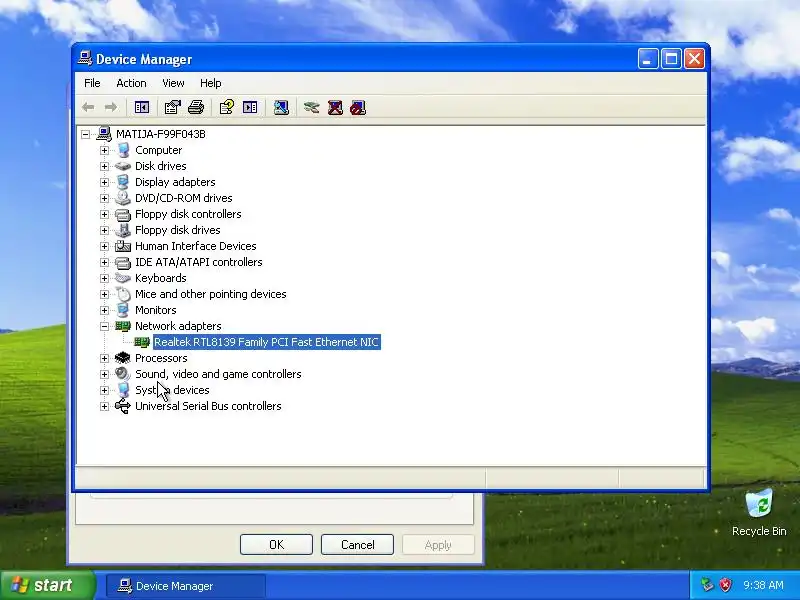The width and height of the screenshot is (800, 600).
Task: Click the DVD/CD-ROM drives disc icon
Action: point(122,198)
